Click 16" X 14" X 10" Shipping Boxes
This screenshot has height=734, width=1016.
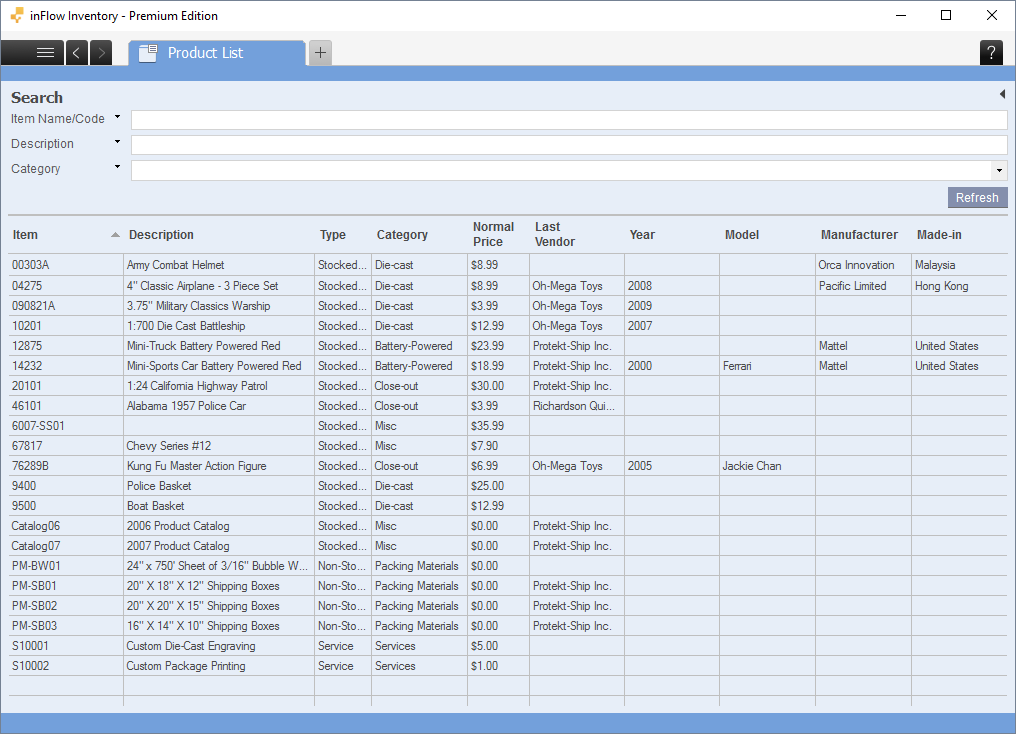[x=203, y=626]
